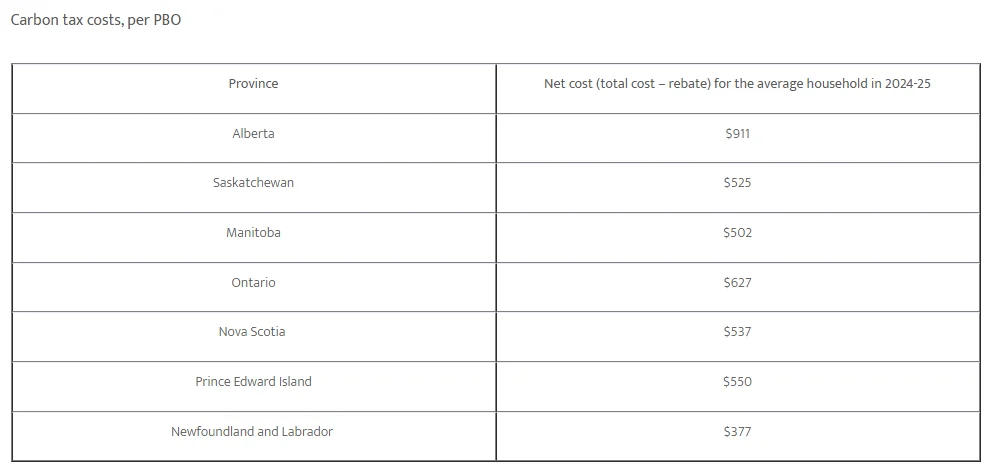Image resolution: width=990 pixels, height=472 pixels.
Task: Click "2024-25" in the column header
Action: click(x=907, y=84)
